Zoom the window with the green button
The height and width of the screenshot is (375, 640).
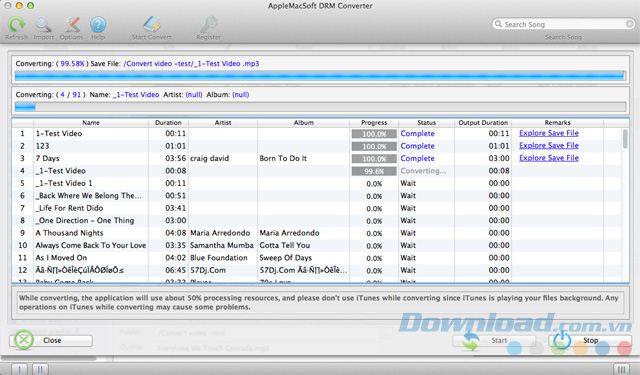[30, 6]
